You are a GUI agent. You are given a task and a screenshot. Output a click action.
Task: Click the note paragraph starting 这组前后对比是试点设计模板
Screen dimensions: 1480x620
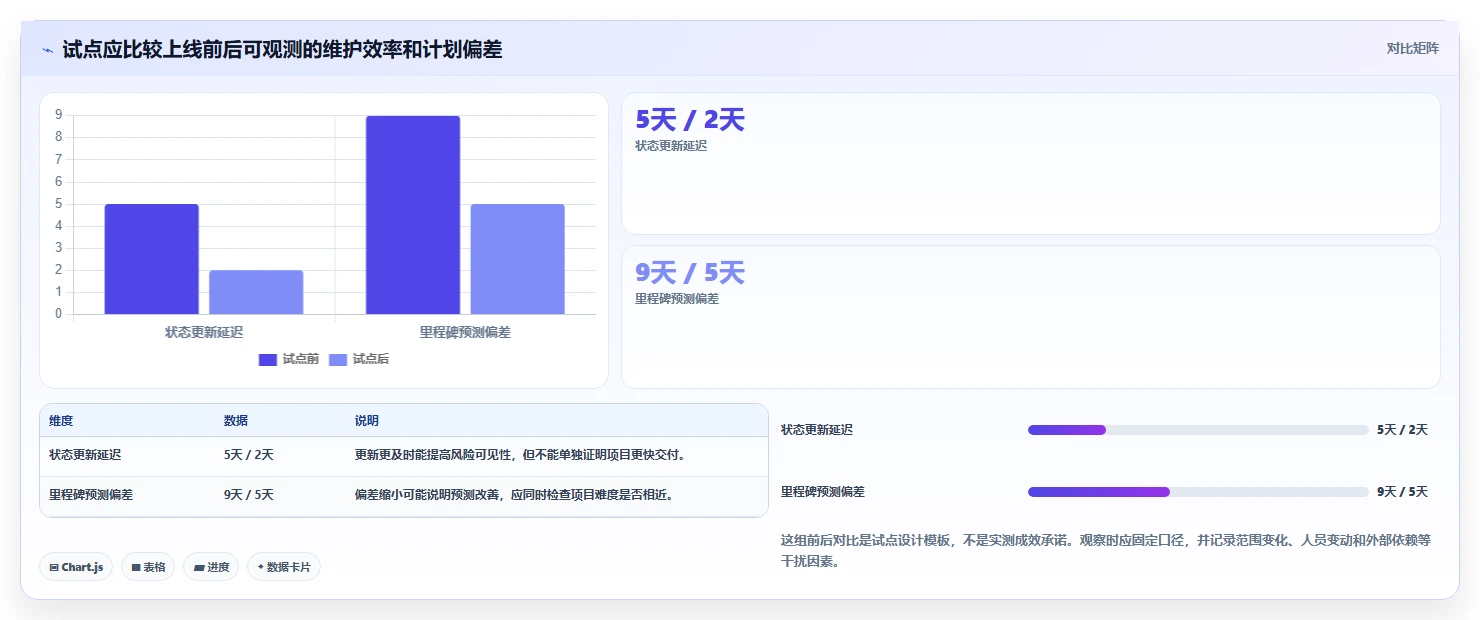(1106, 551)
